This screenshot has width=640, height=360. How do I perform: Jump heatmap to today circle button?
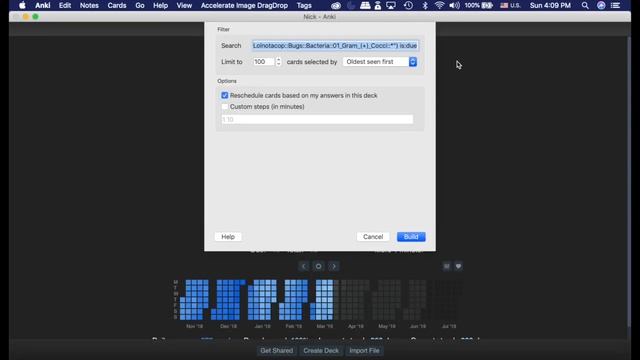coord(318,266)
